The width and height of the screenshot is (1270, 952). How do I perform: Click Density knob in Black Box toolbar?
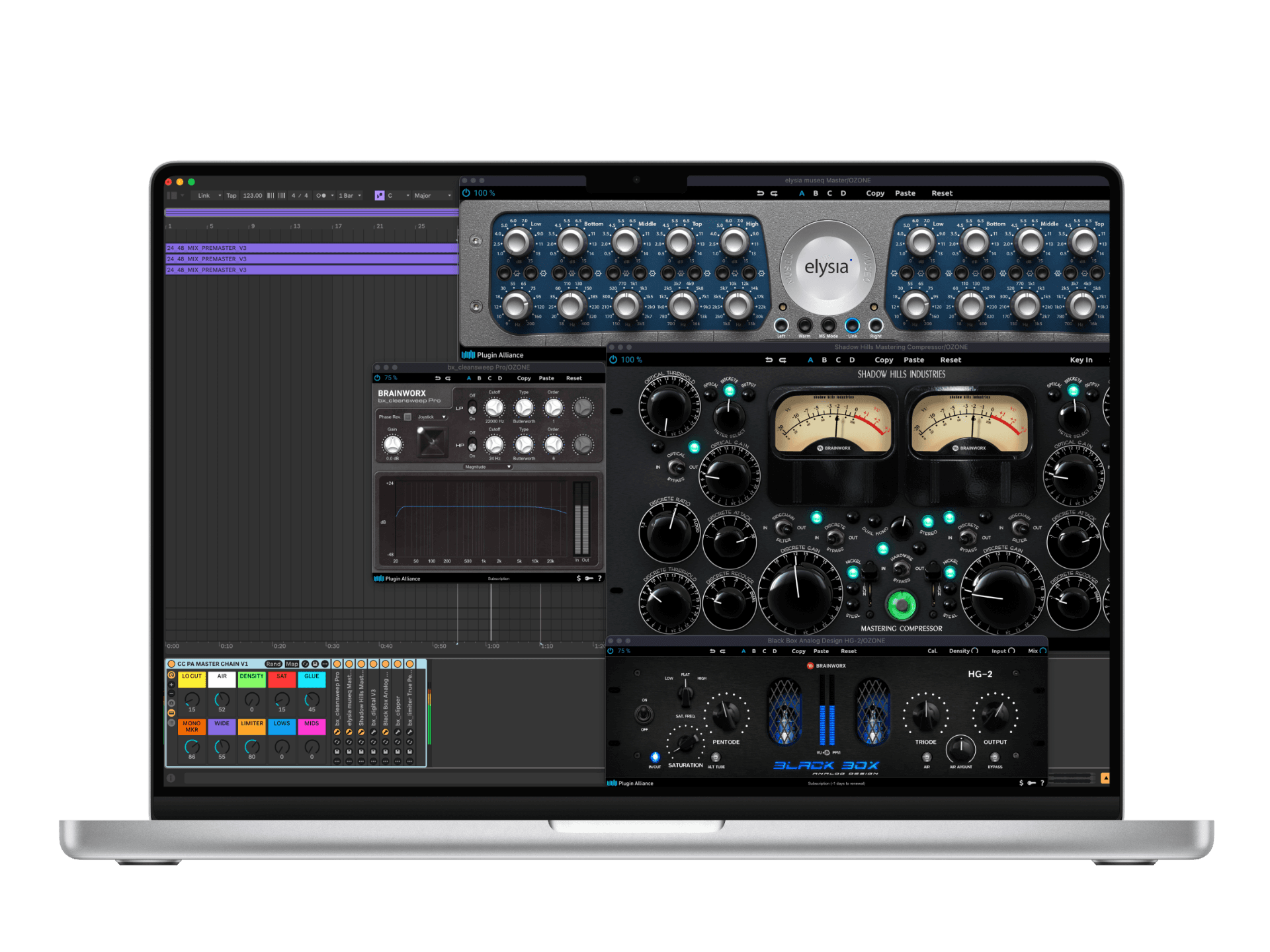pyautogui.click(x=974, y=651)
